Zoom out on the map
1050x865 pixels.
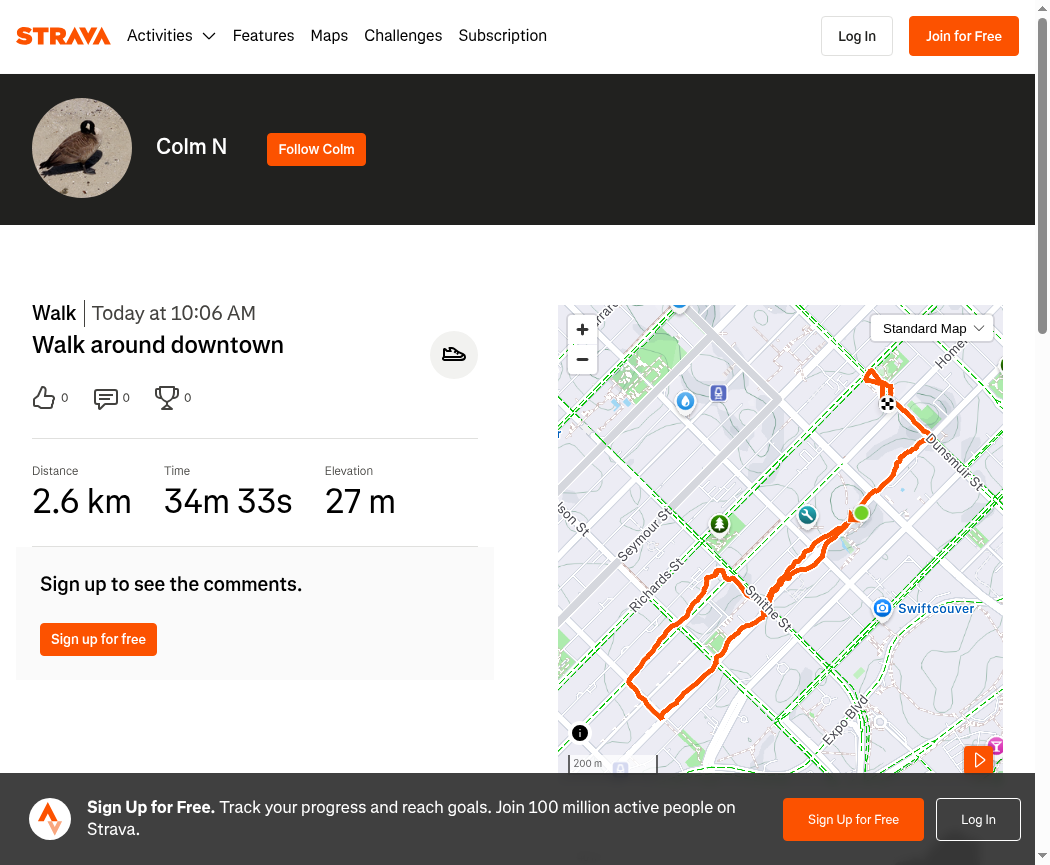click(583, 360)
